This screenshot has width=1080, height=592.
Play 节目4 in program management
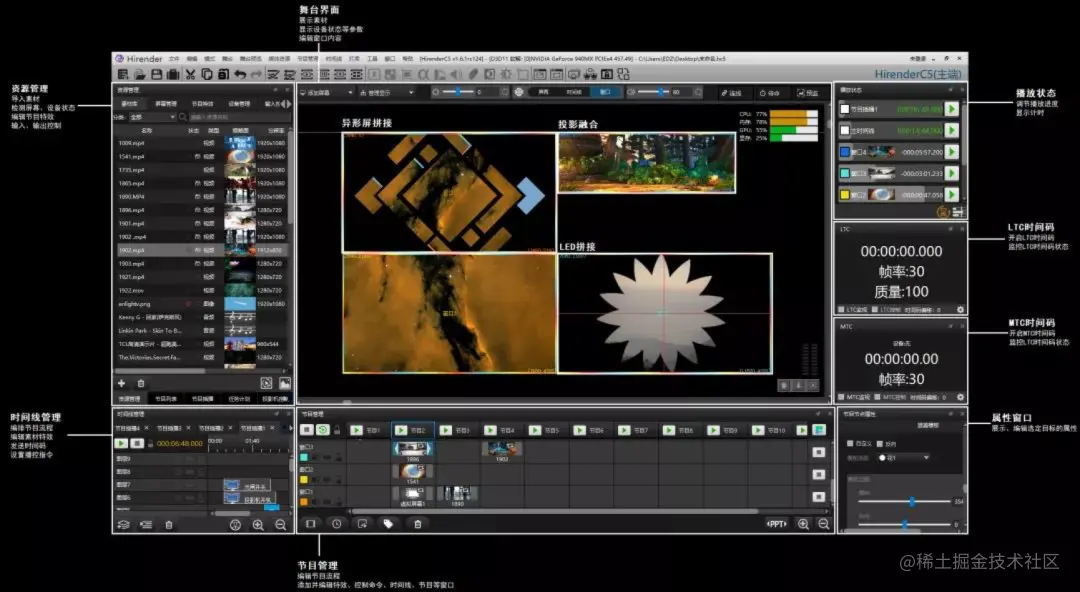pyautogui.click(x=490, y=430)
